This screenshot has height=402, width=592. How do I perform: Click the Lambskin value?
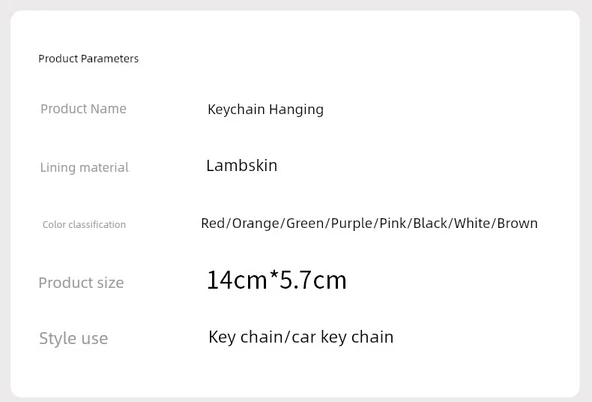pyautogui.click(x=242, y=165)
